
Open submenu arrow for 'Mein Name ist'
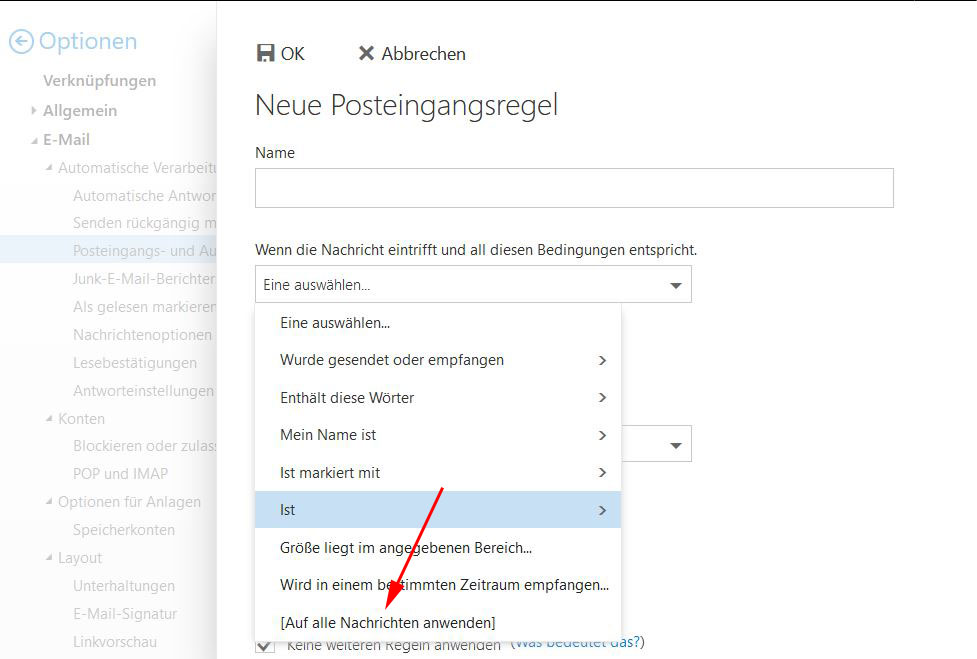[602, 435]
